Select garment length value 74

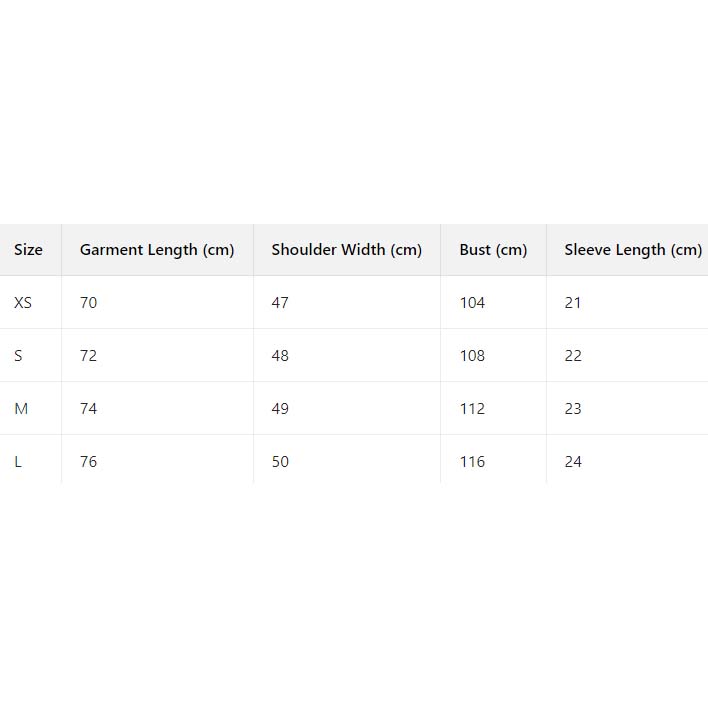89,409
